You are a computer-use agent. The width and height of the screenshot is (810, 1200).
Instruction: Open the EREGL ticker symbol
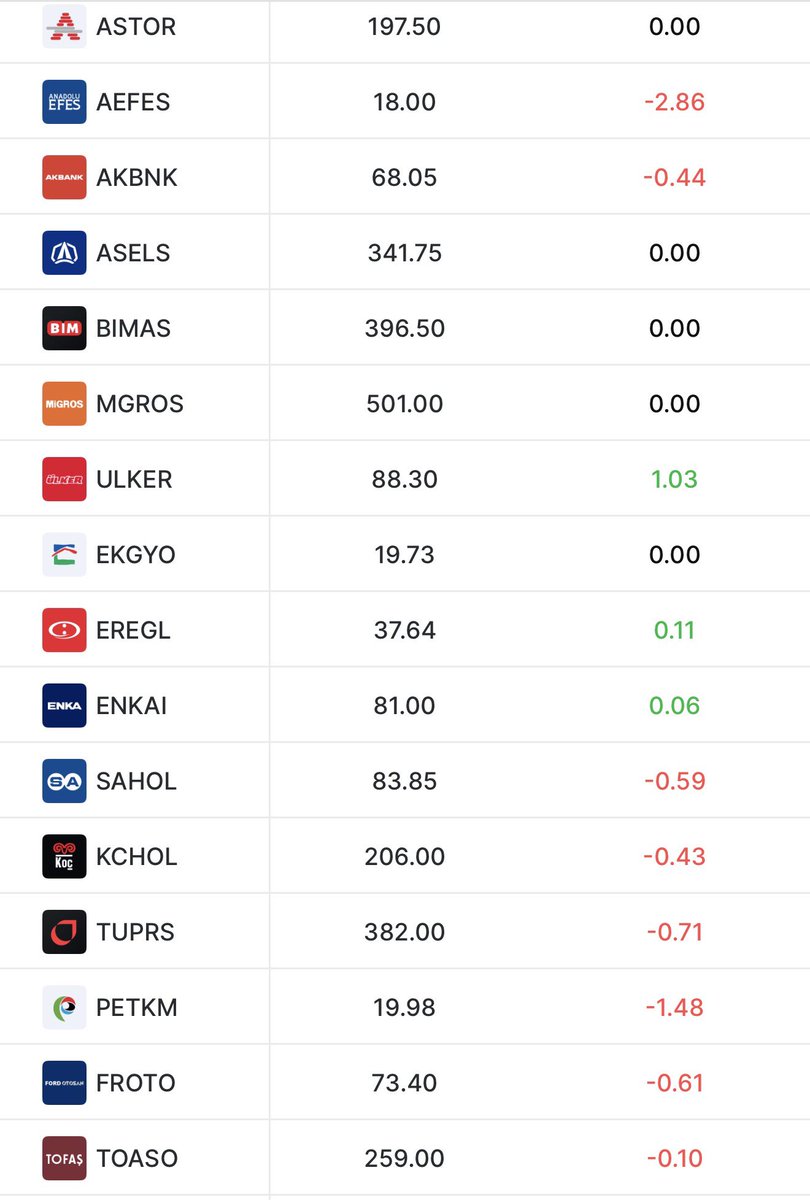point(133,630)
